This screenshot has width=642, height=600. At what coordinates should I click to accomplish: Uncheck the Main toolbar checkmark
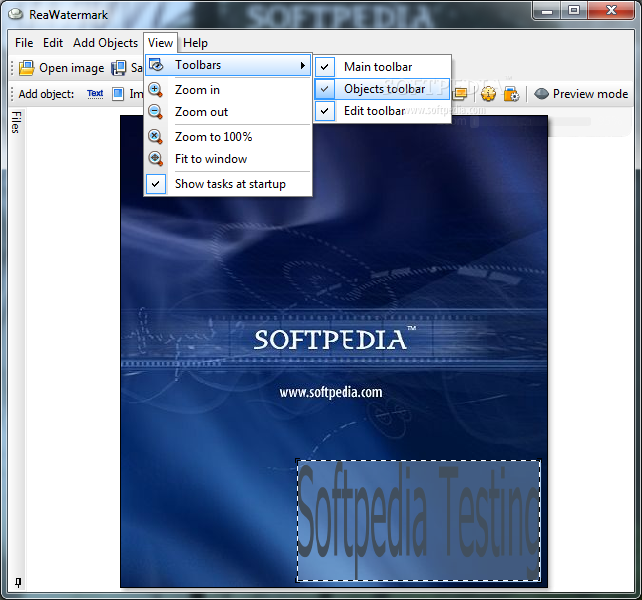325,67
